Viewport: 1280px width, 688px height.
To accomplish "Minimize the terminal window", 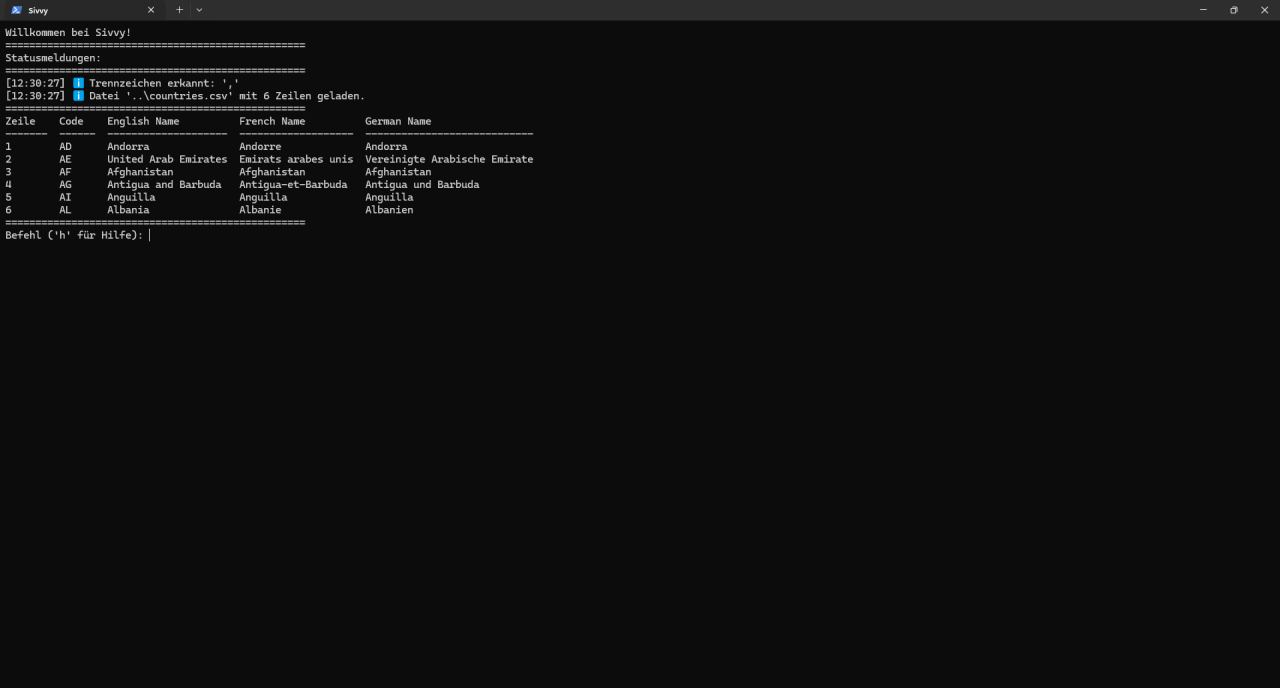I will tap(1202, 10).
